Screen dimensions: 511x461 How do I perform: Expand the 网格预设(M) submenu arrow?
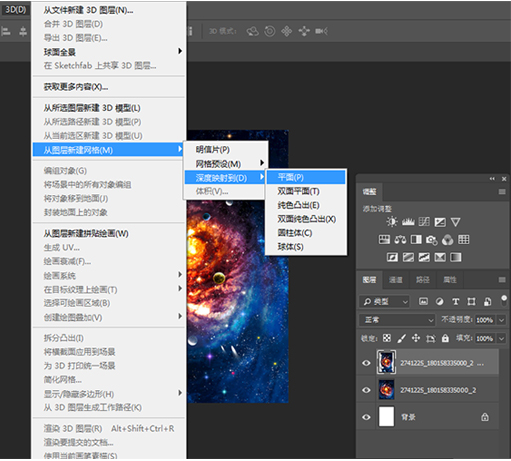click(x=262, y=163)
